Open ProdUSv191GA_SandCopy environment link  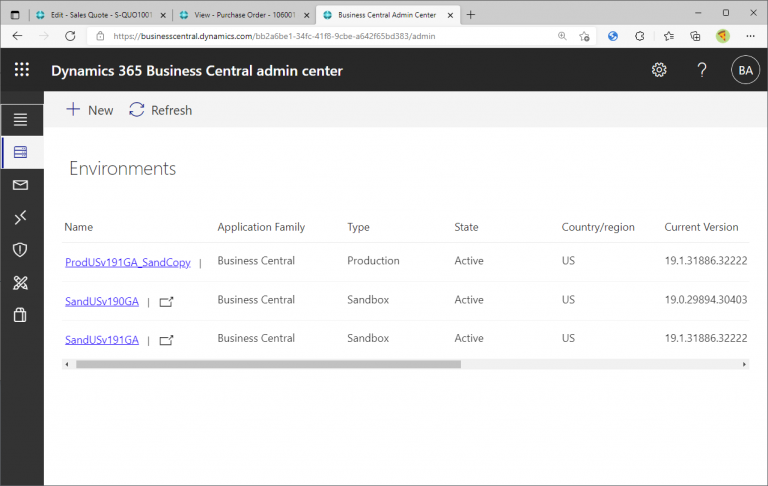click(x=127, y=262)
